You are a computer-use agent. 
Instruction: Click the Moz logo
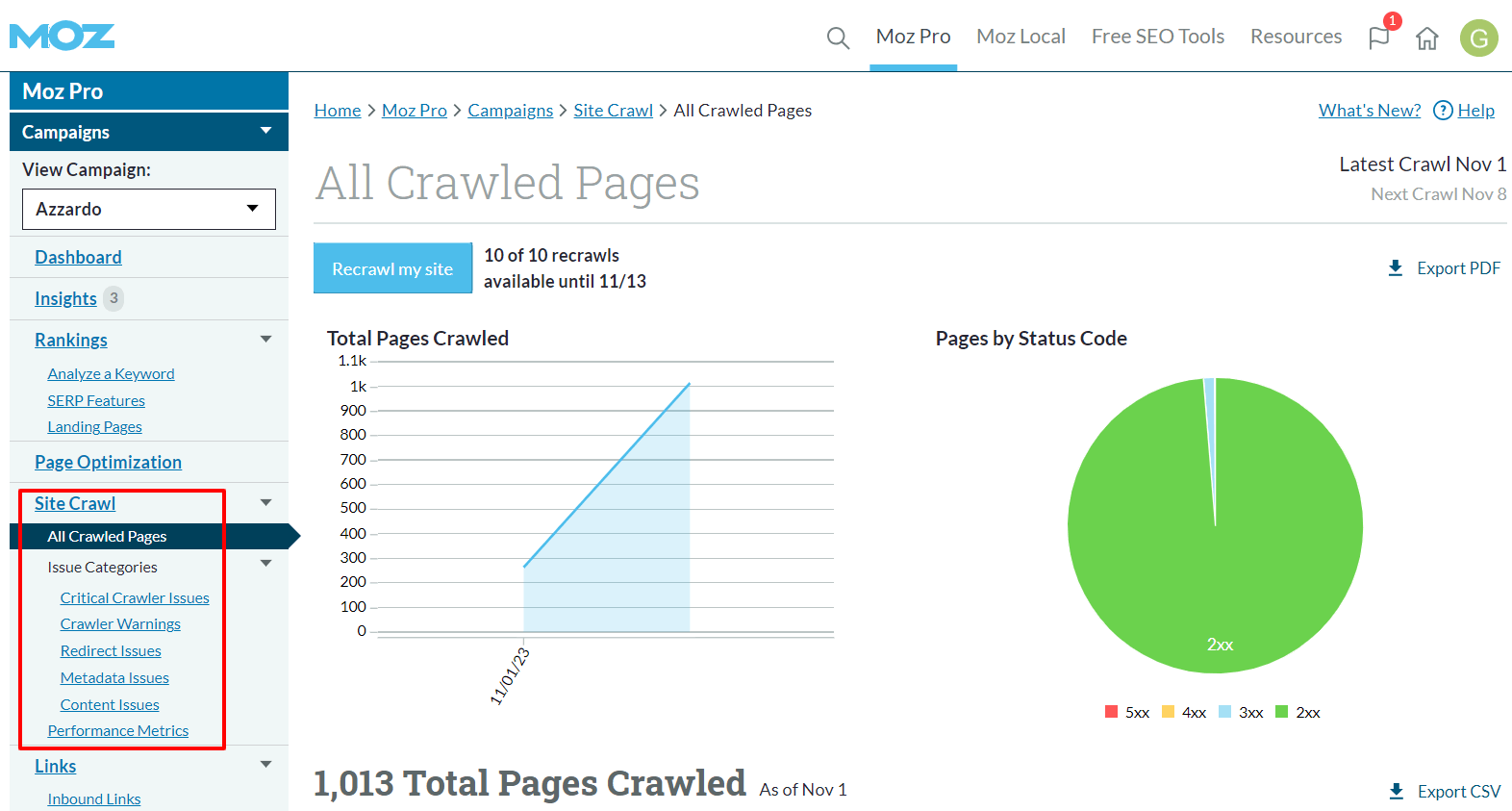tap(62, 37)
